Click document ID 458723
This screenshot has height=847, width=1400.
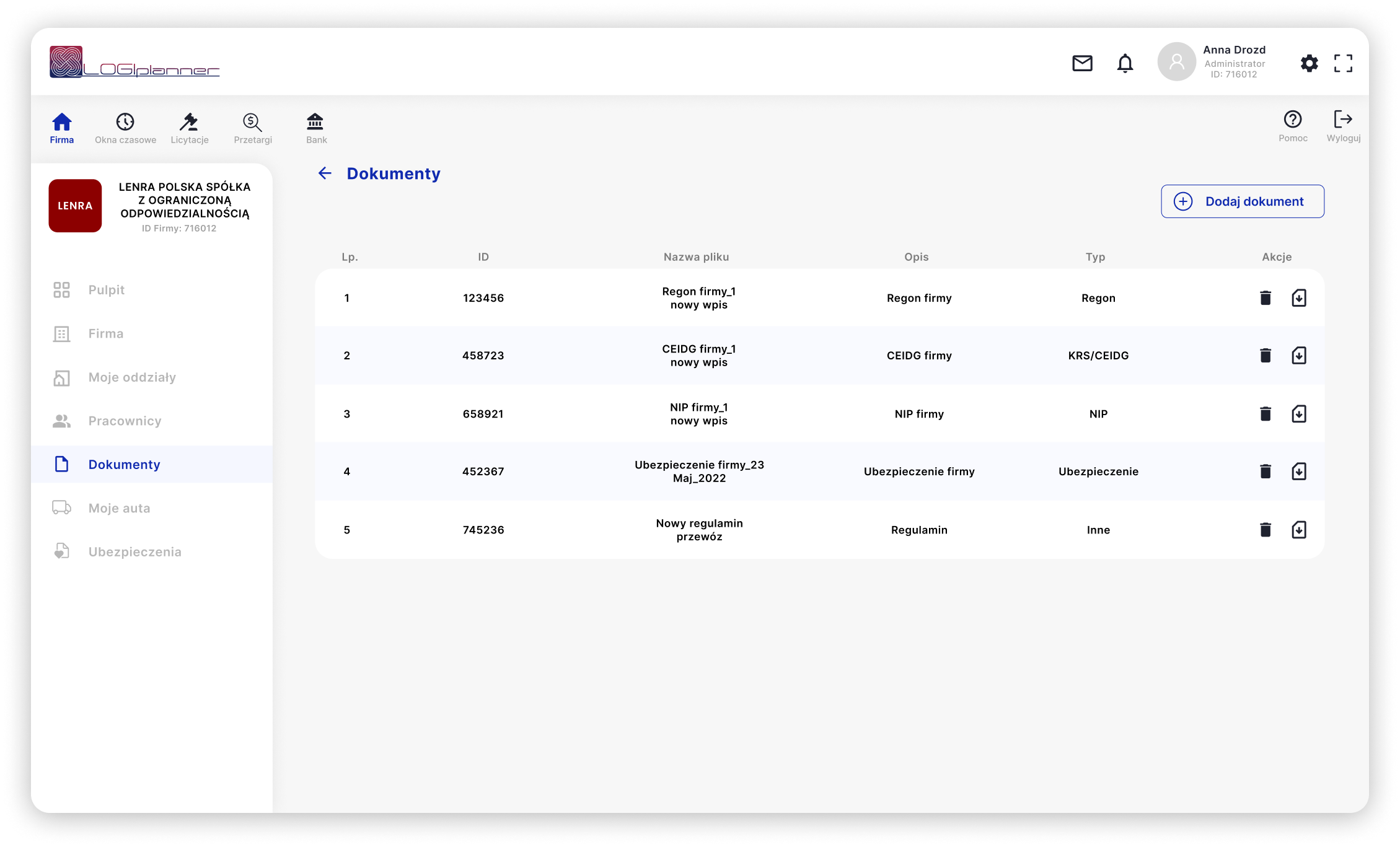point(483,356)
